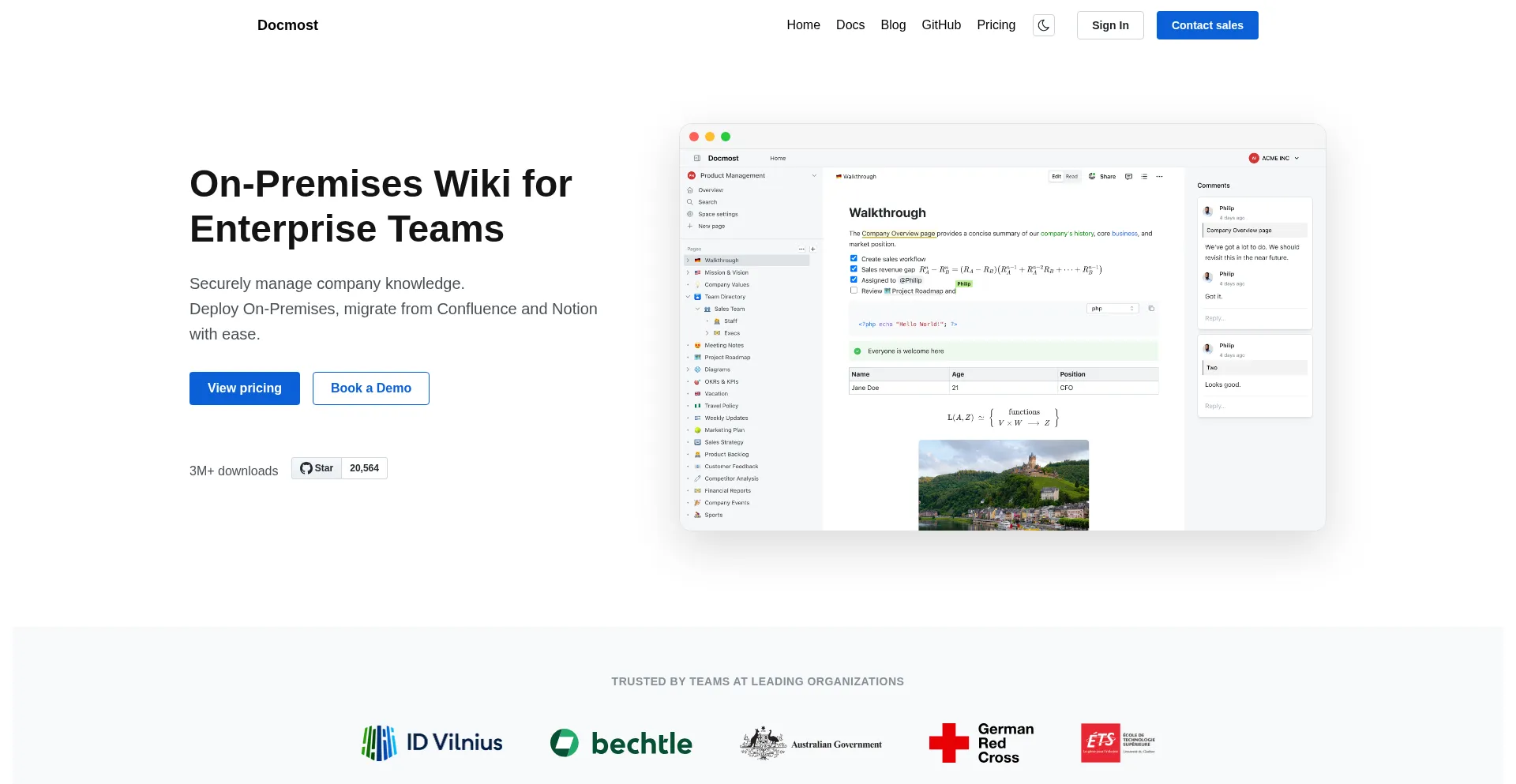Click the Sign In button
The width and height of the screenshot is (1516, 784).
click(1110, 25)
